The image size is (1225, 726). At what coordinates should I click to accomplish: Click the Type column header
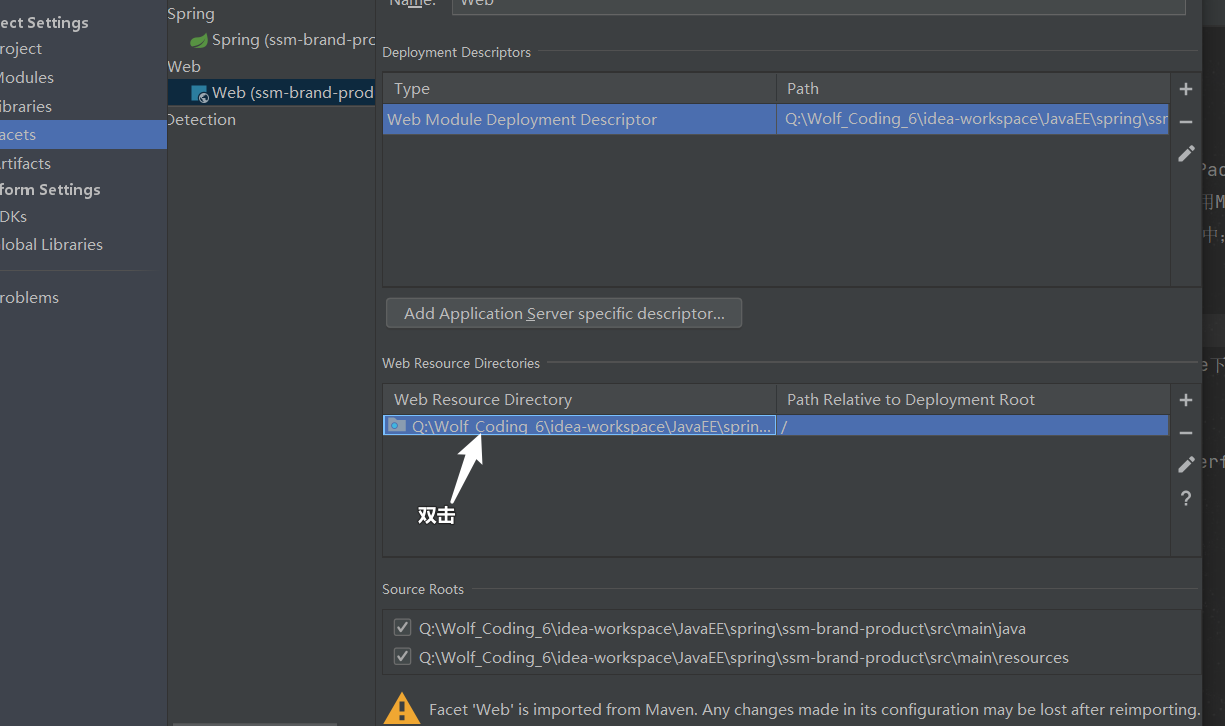point(579,88)
